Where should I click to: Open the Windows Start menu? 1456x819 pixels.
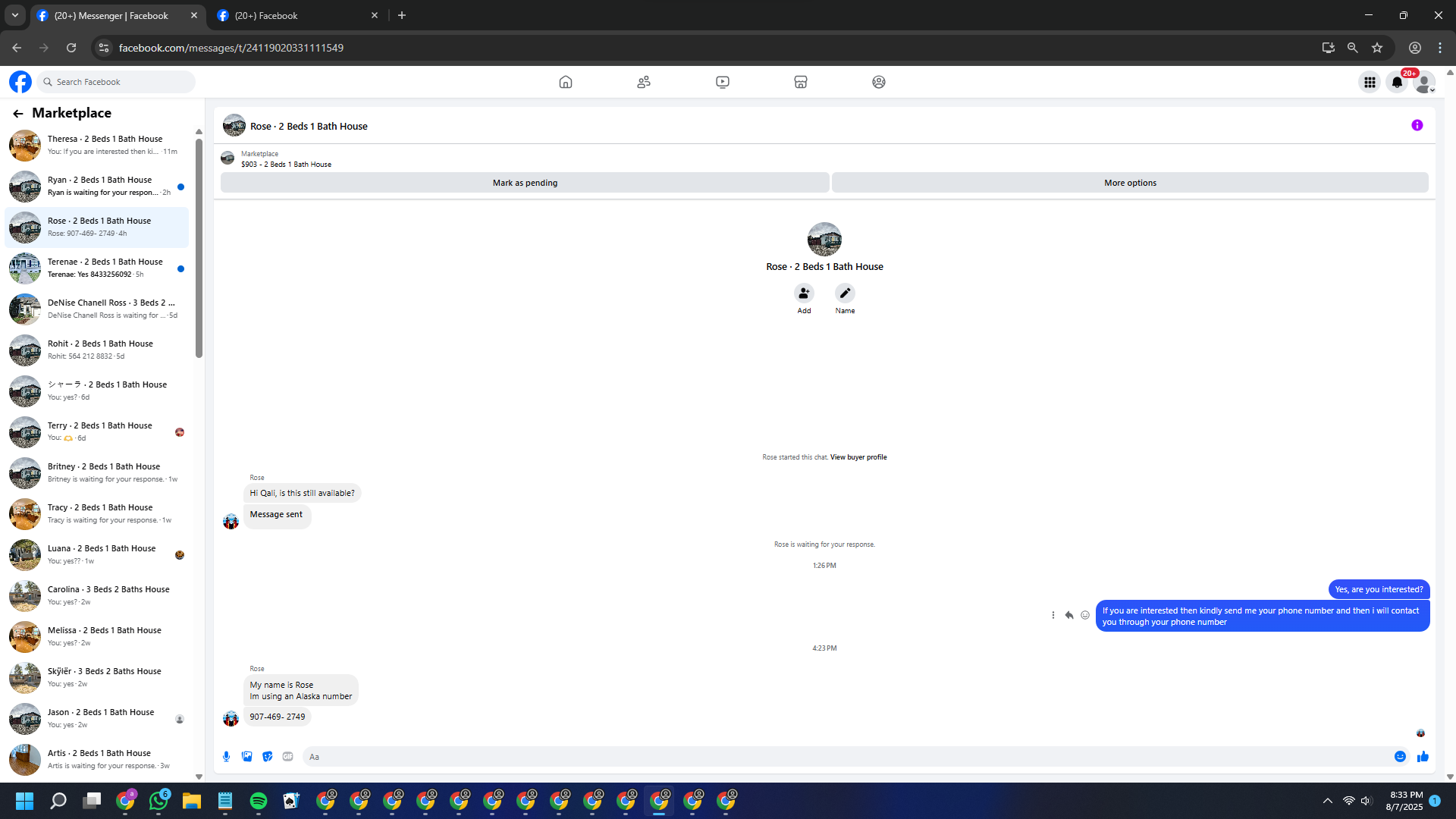tap(24, 801)
